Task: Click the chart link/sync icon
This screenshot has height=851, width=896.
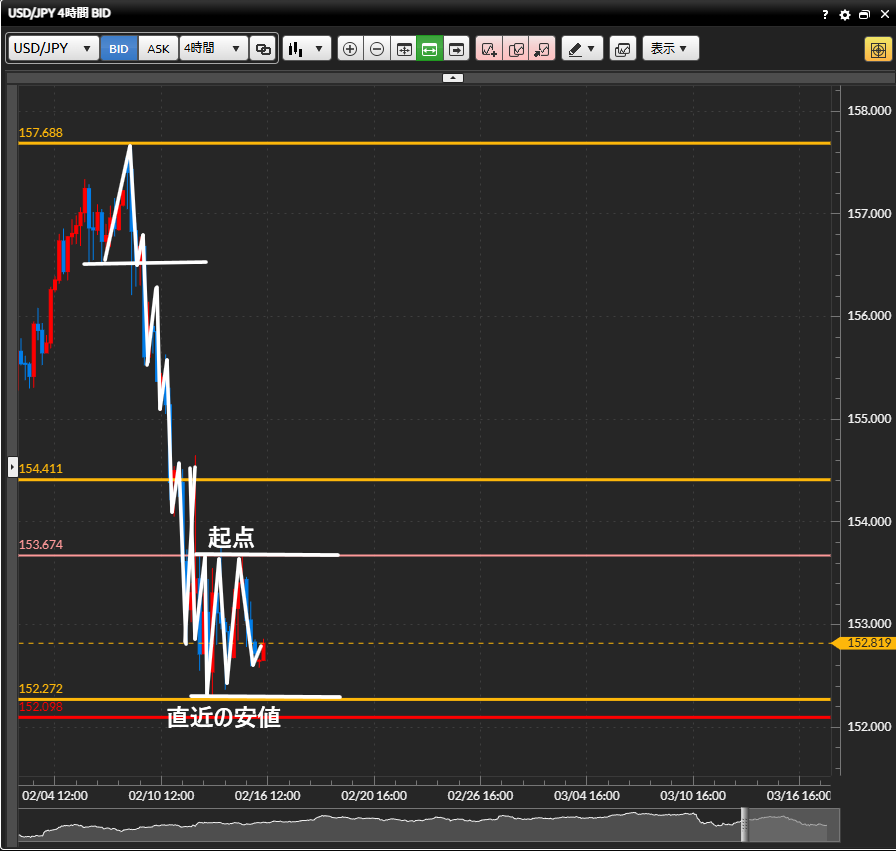Action: pyautogui.click(x=264, y=49)
